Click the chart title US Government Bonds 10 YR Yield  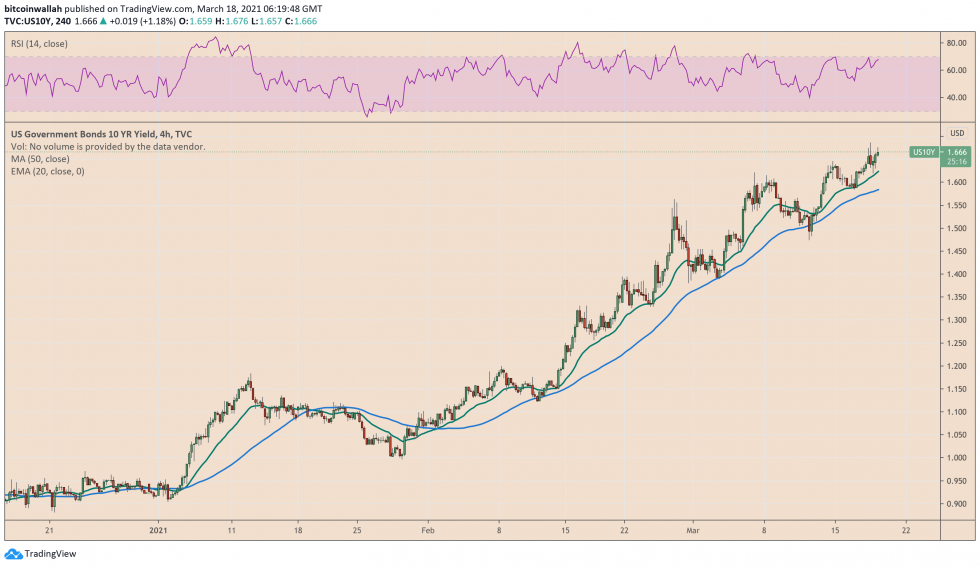[x=82, y=134]
